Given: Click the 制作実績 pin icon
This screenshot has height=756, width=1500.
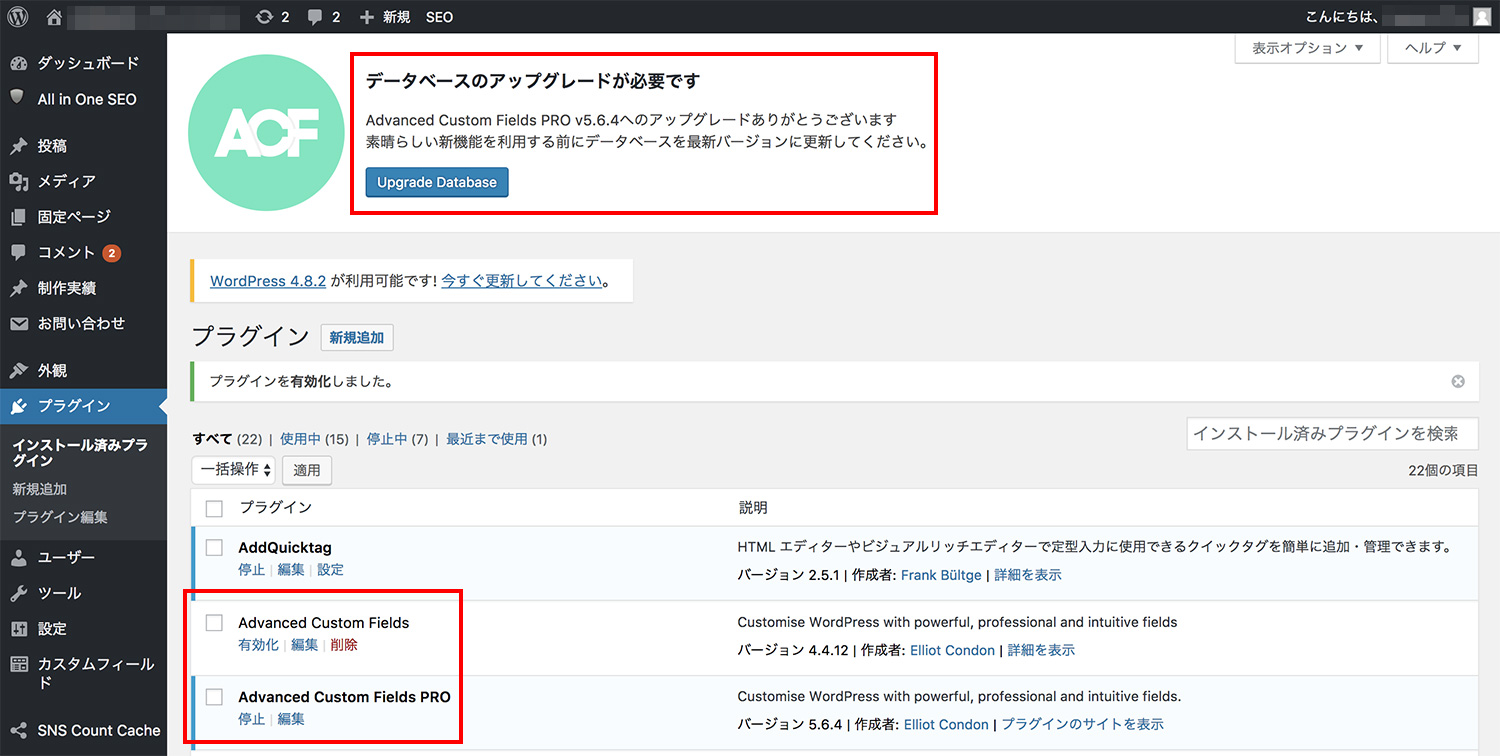Looking at the screenshot, I should pyautogui.click(x=18, y=288).
